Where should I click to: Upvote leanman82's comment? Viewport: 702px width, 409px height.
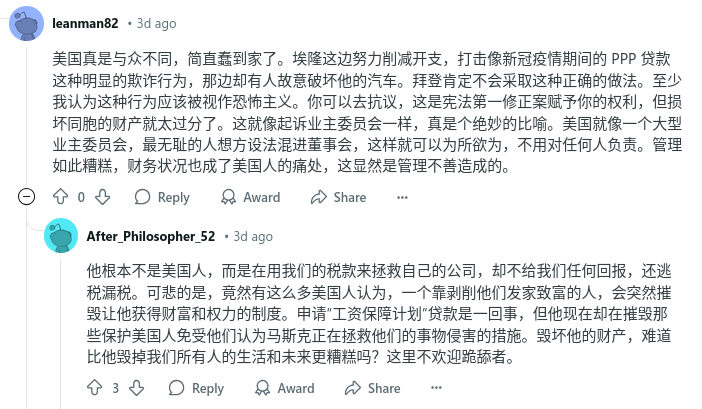(x=60, y=197)
